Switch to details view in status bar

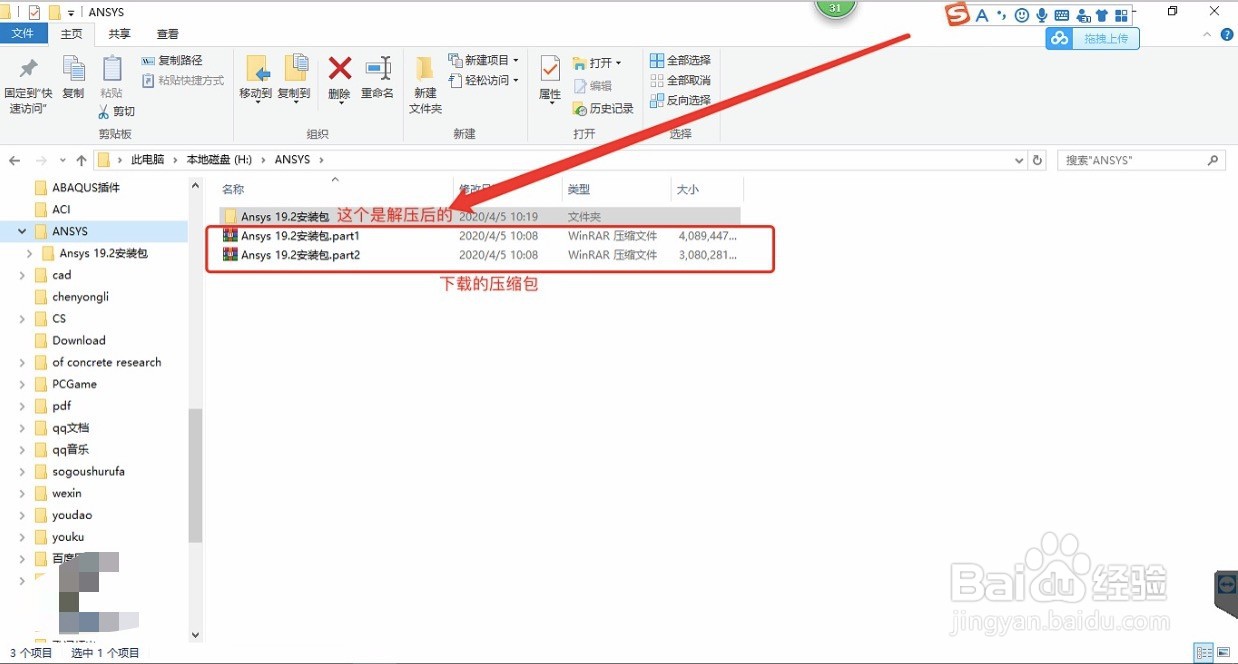(x=1205, y=652)
